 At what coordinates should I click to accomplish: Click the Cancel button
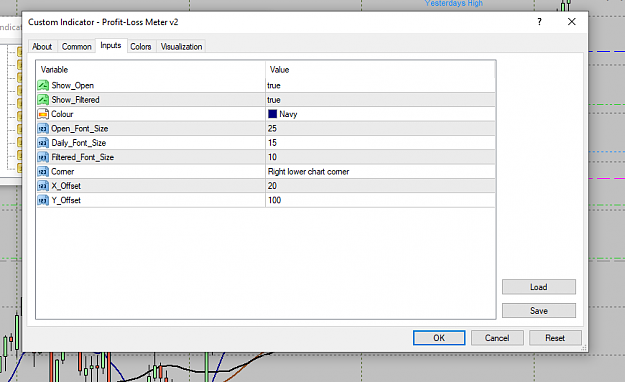point(497,338)
